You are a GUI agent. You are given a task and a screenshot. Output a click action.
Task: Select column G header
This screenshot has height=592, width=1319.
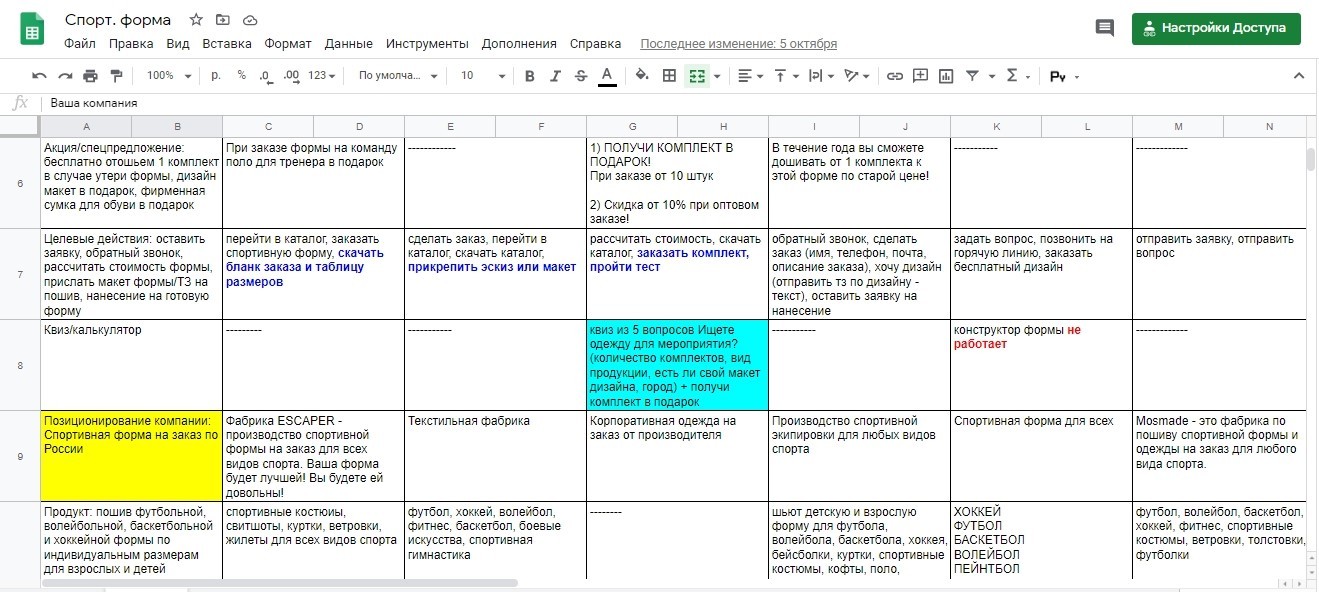632,127
